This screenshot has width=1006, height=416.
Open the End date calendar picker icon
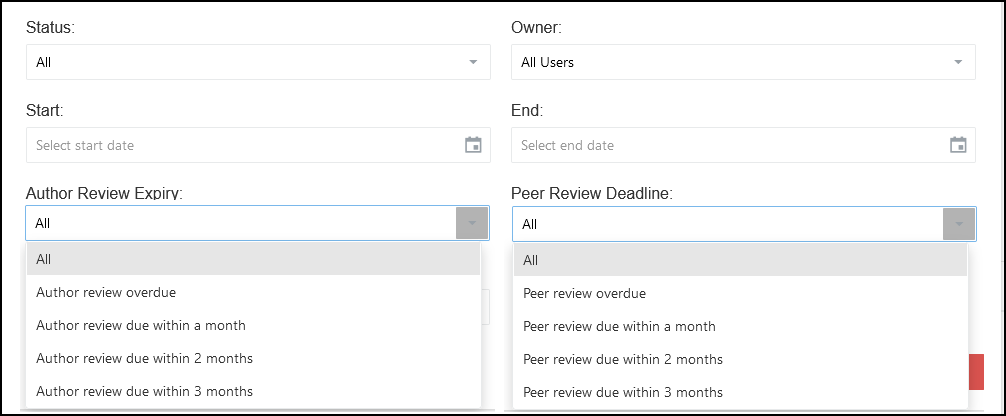[x=958, y=145]
